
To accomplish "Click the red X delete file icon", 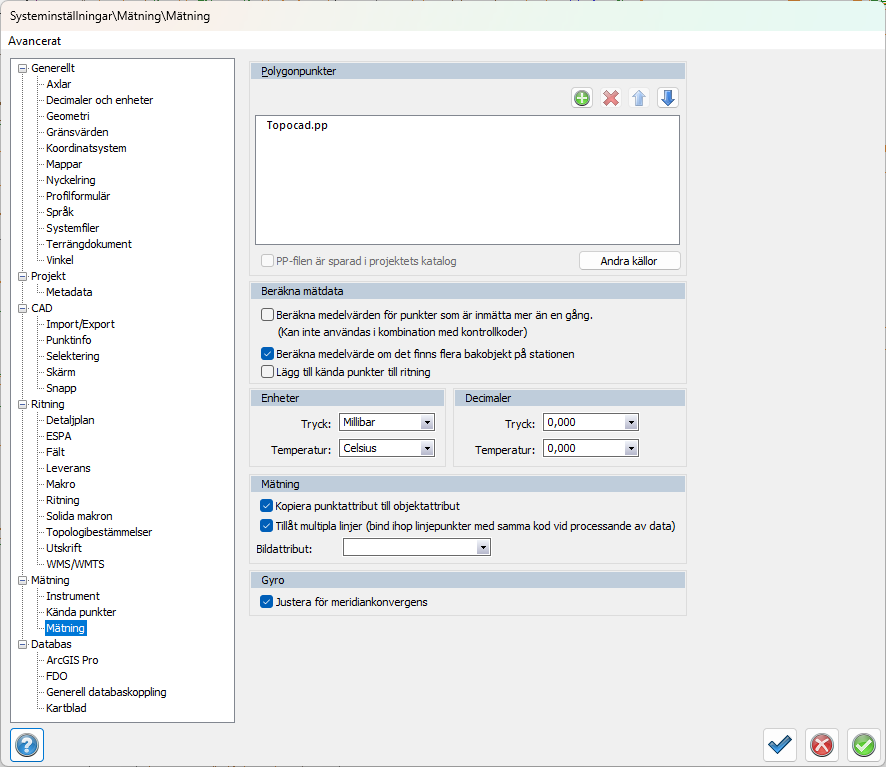I will 611,98.
